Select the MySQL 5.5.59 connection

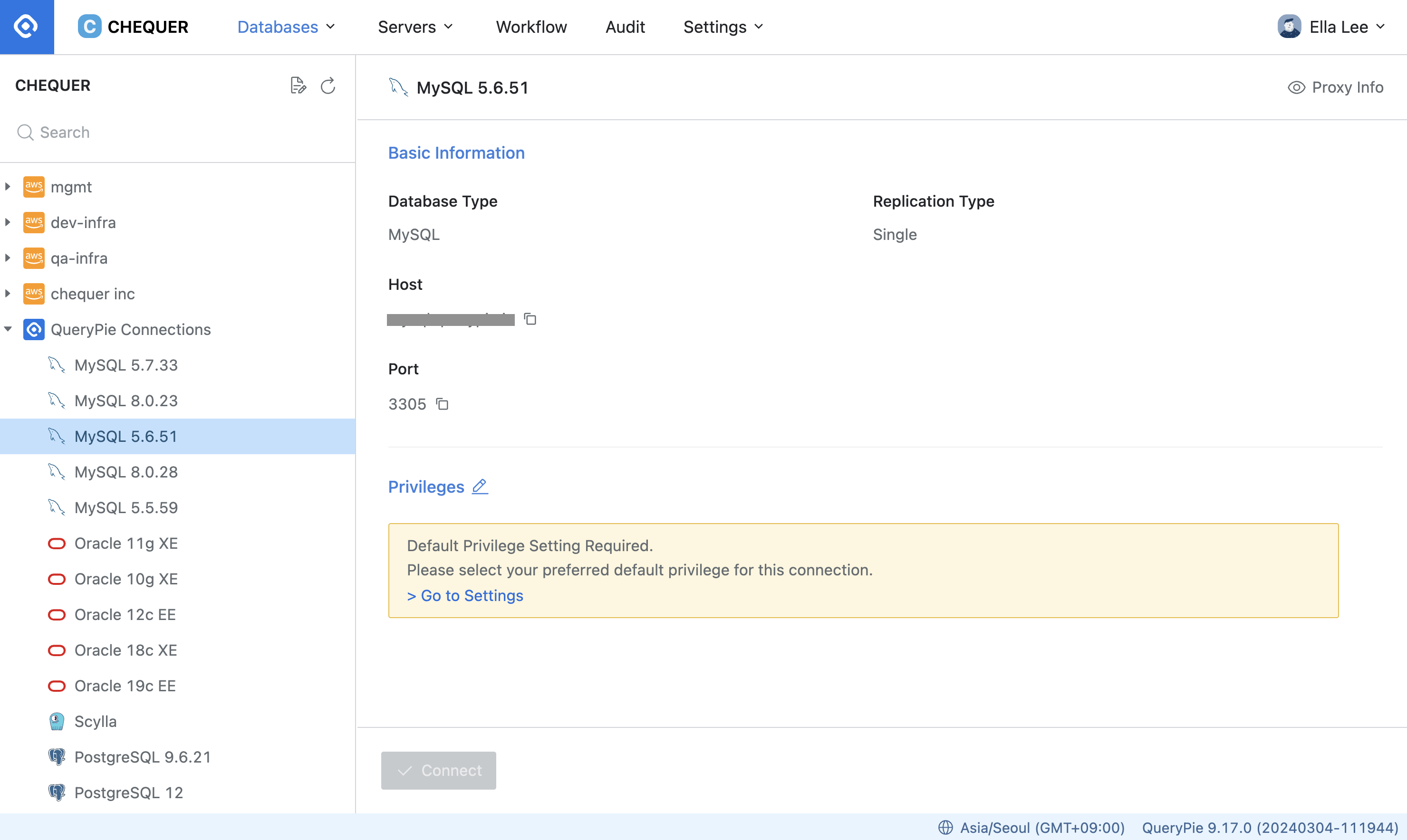178,508
